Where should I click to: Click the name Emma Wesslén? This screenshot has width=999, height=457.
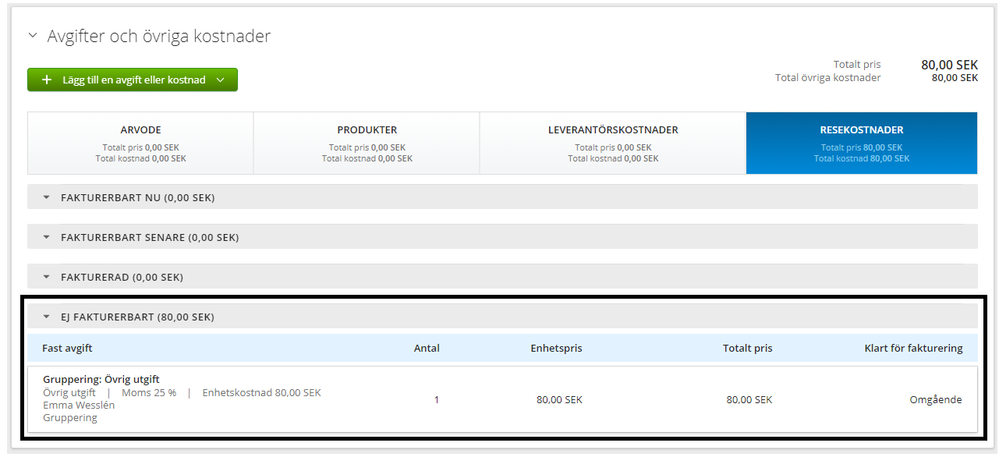tap(79, 405)
